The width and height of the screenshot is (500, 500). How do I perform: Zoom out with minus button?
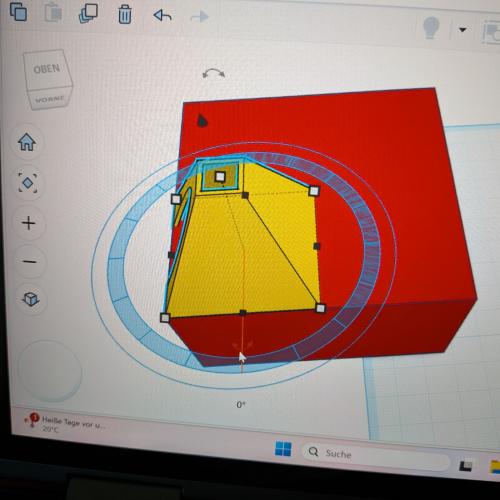click(30, 262)
